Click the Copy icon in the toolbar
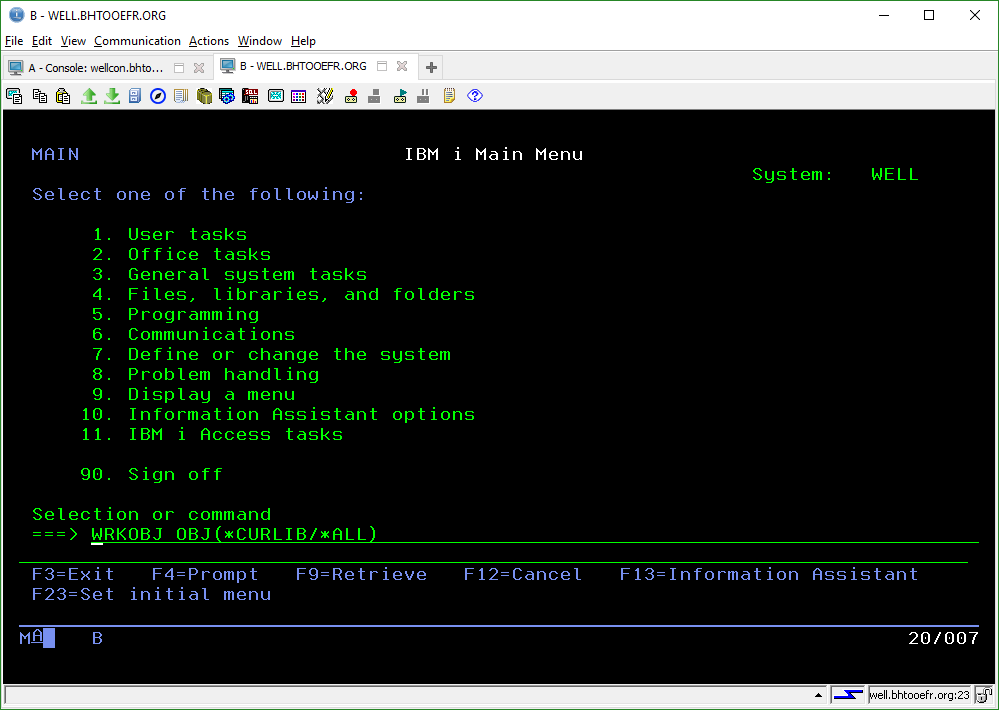 pos(39,96)
